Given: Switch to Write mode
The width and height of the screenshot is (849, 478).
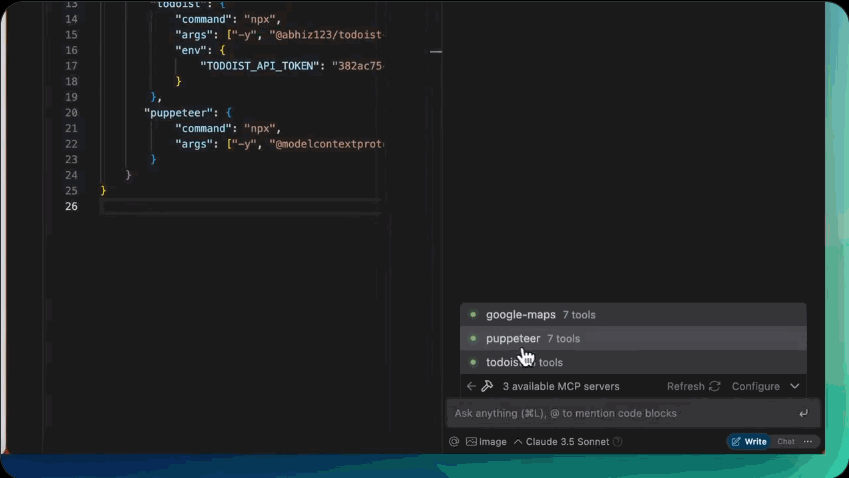Looking at the screenshot, I should coord(749,441).
